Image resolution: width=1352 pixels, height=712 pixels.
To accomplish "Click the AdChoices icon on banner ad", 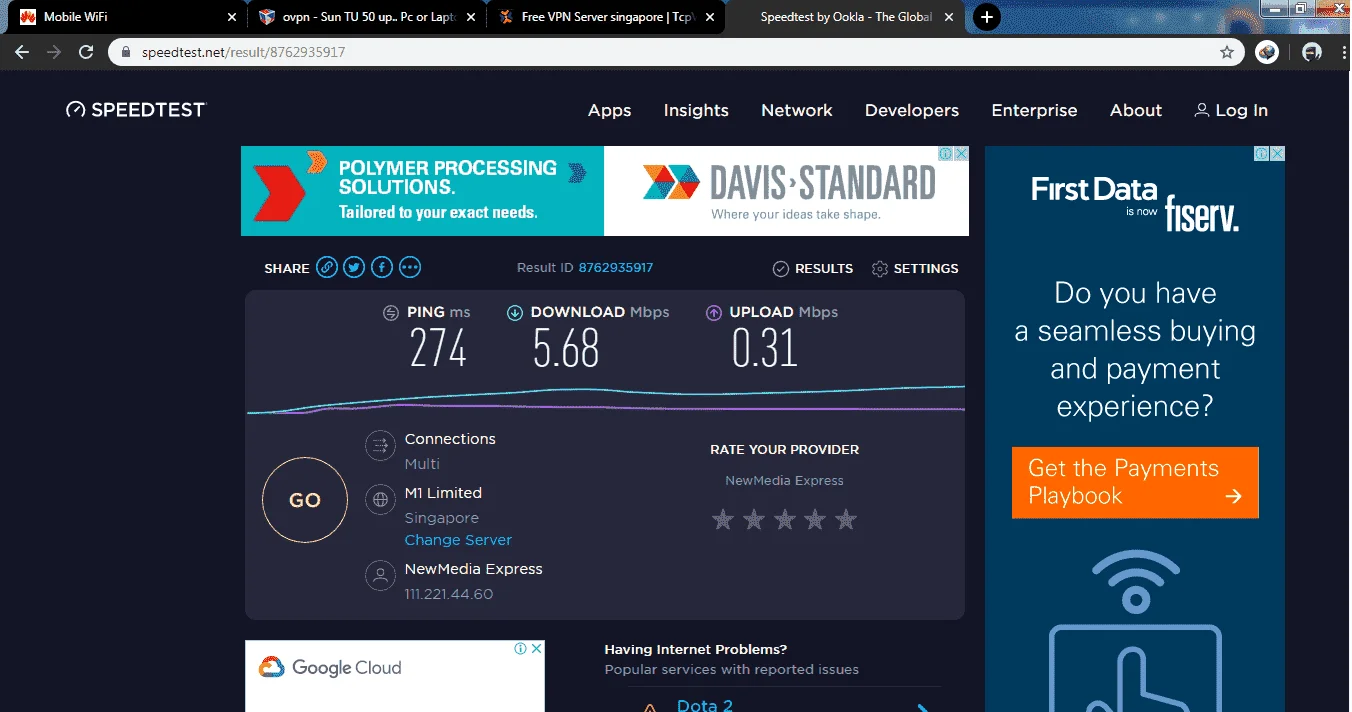I will tap(946, 154).
